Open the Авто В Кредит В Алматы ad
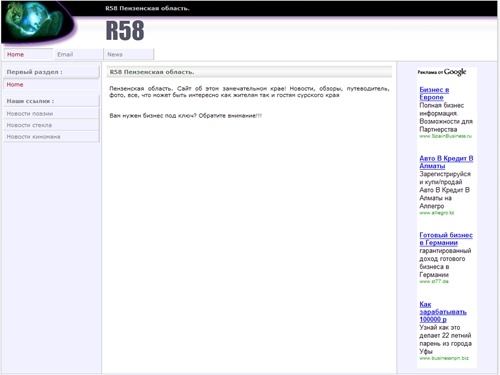 (446, 162)
